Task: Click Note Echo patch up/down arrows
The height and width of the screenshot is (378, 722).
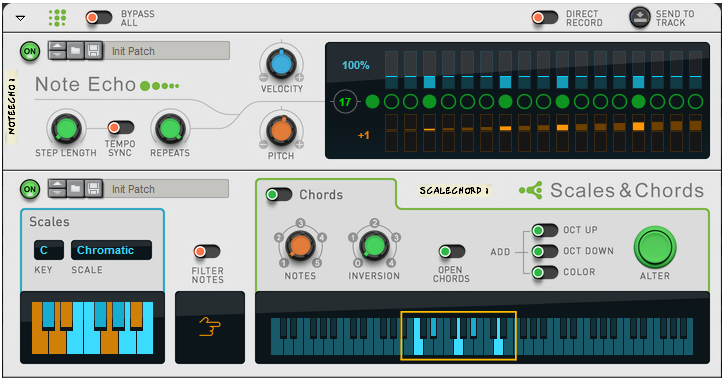Action: [58, 51]
